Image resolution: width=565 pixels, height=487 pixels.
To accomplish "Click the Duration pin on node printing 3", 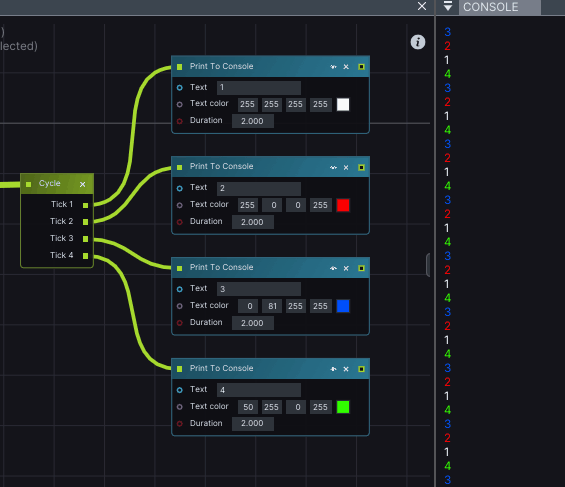I will pos(179,323).
